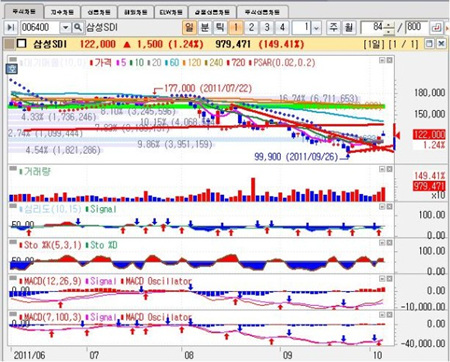Tick the checkbox beside 삼성SDI name
Screen dimensions: 450x362
pyautogui.click(x=21, y=44)
